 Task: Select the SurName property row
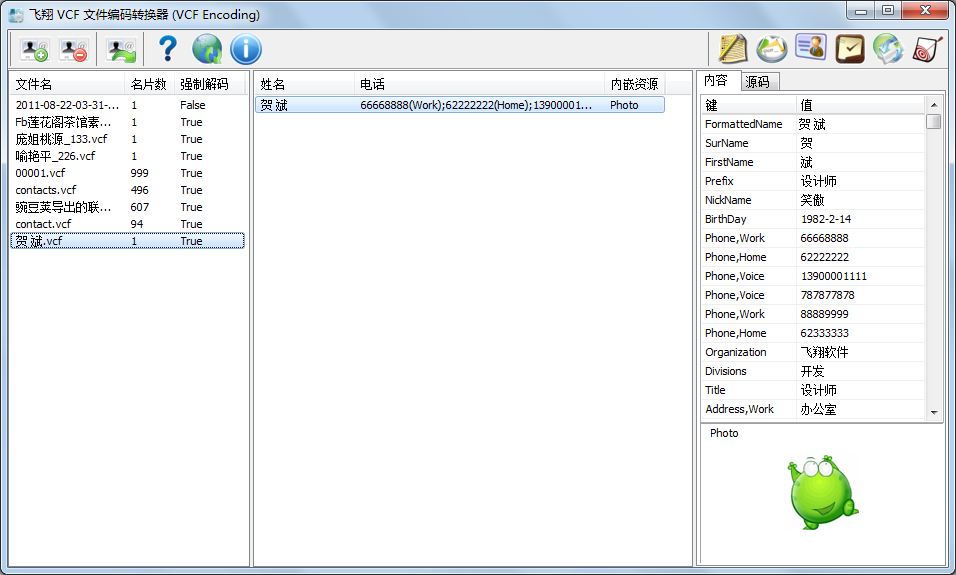tap(813, 143)
